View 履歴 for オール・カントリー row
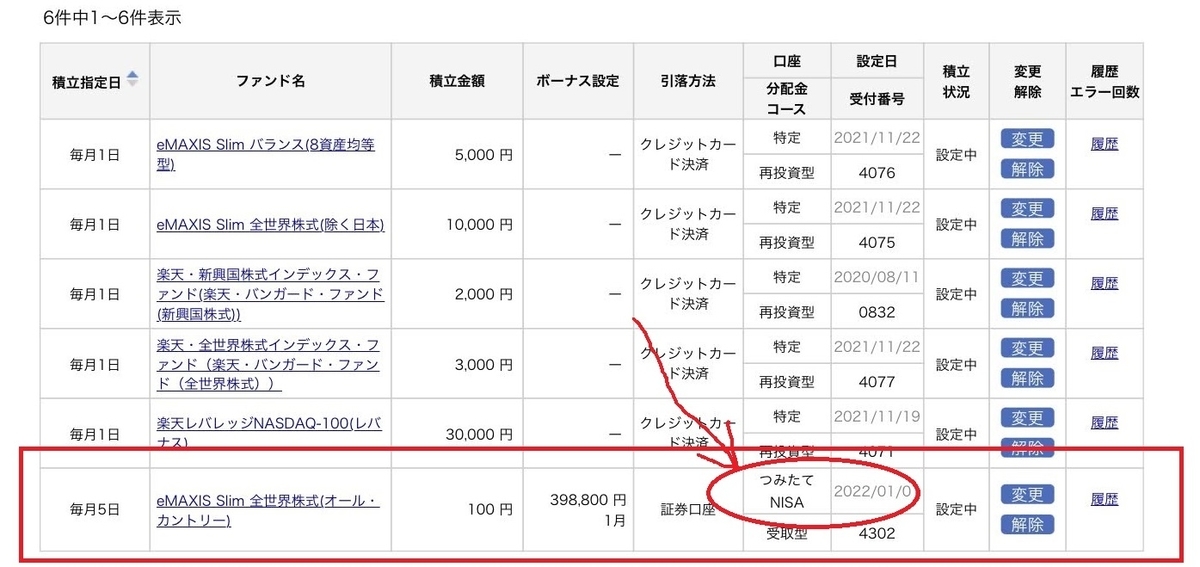Viewport: 1200px width, 567px height. (x=1104, y=499)
